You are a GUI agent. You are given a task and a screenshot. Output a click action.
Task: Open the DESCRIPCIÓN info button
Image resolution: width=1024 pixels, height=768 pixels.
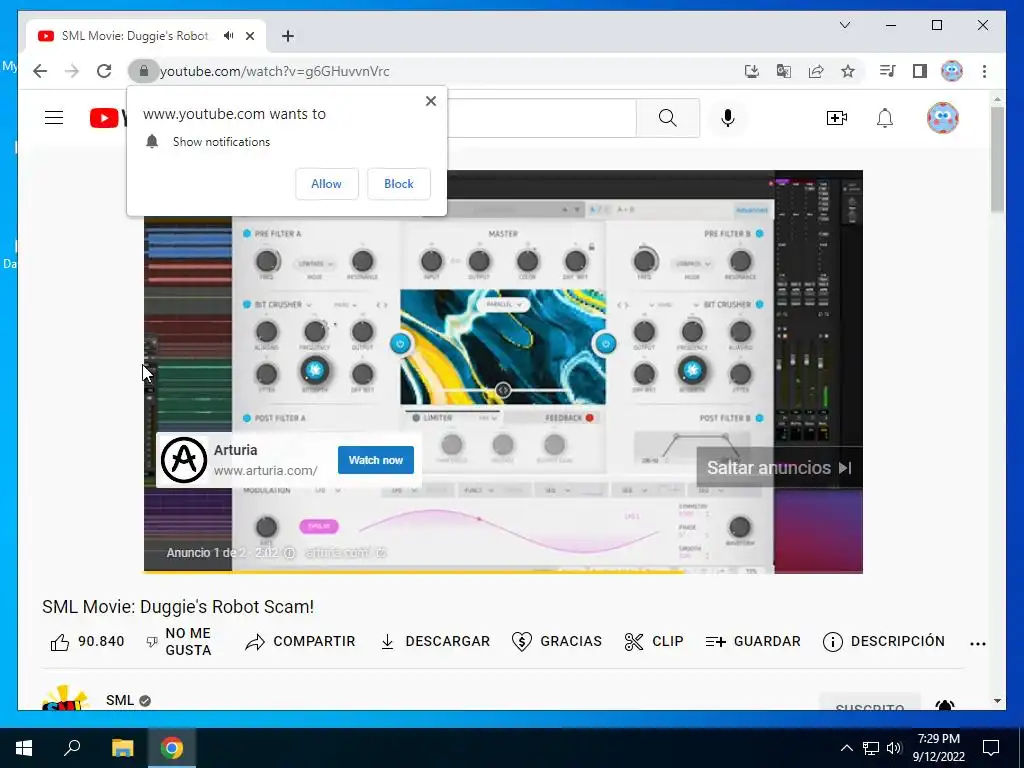tap(884, 642)
